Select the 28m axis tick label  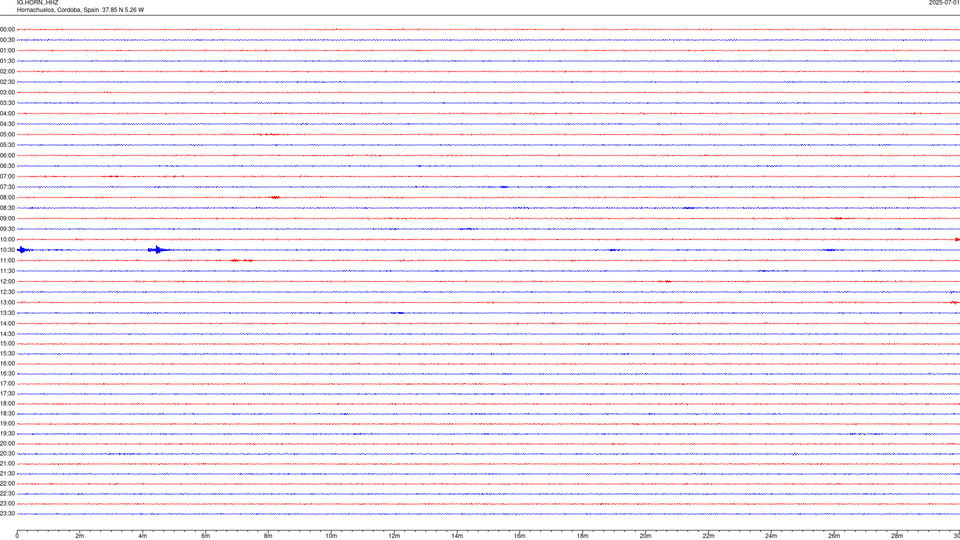(897, 536)
